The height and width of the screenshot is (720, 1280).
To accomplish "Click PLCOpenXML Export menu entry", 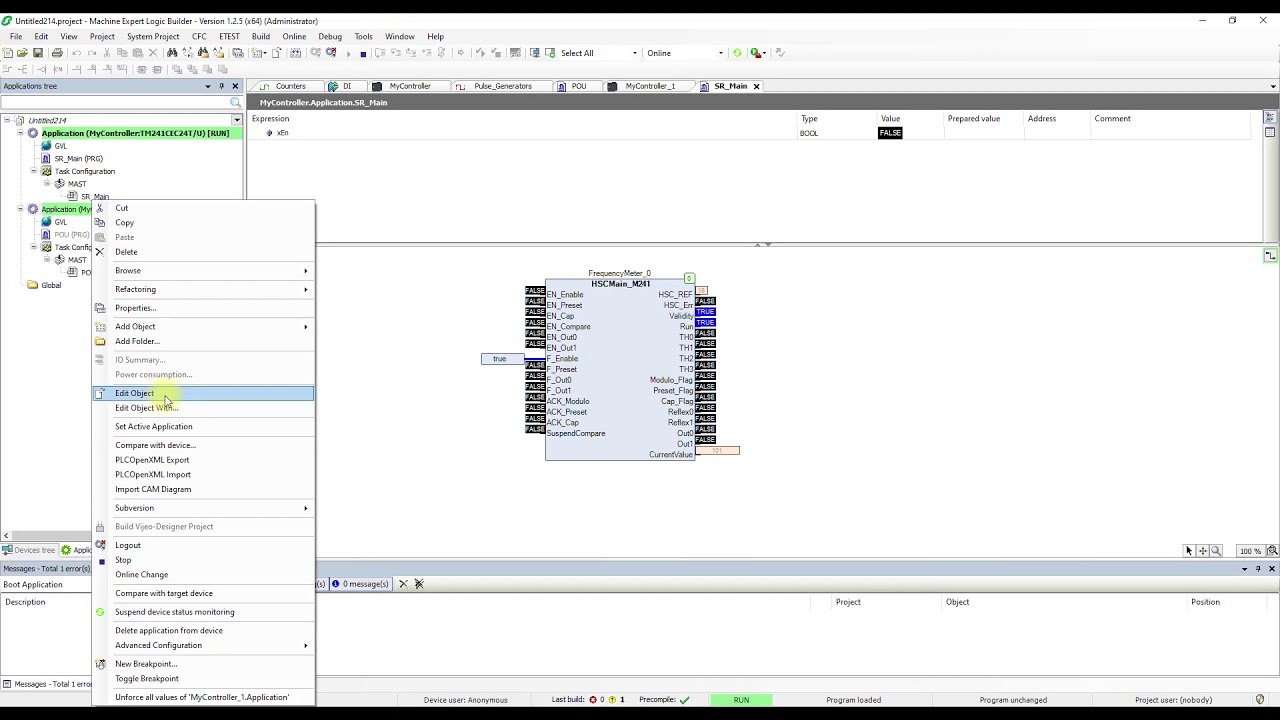I will point(204,460).
